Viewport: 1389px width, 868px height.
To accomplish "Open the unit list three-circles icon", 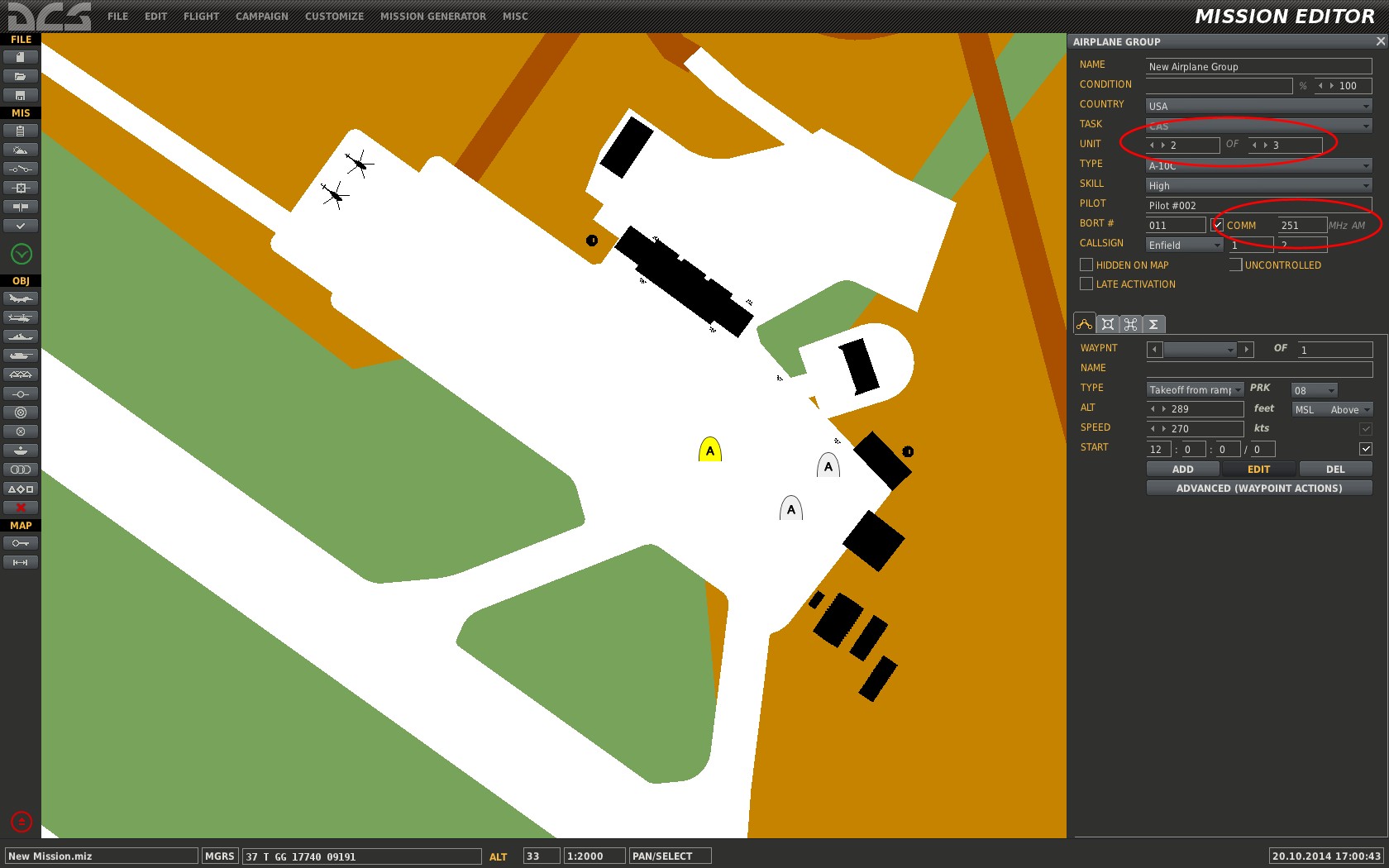I will click(x=21, y=470).
